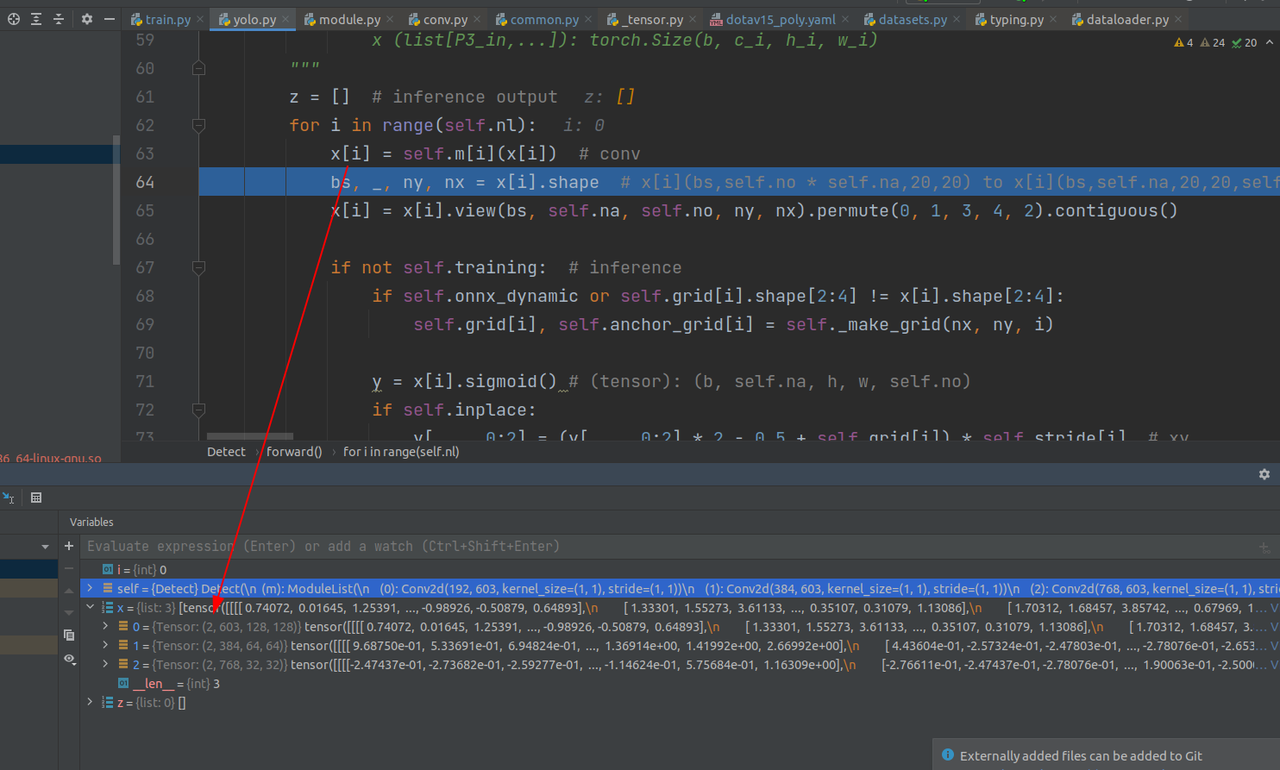1280x770 pixels.
Task: Toggle code folding marker at line 62
Action: pos(198,126)
